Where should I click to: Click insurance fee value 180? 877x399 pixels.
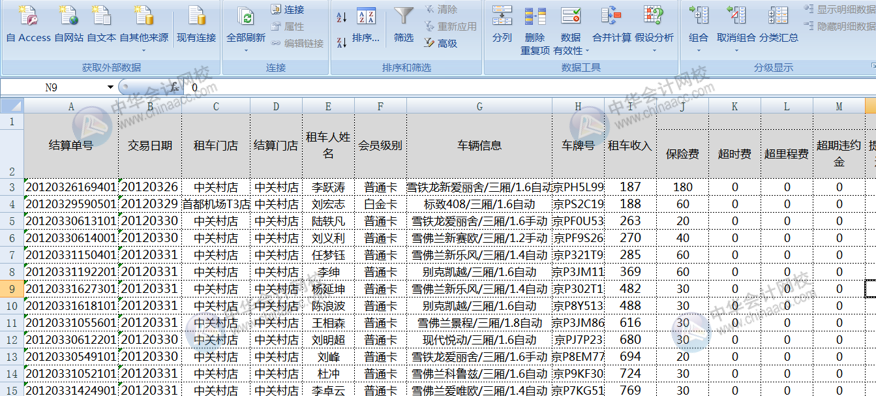[683, 187]
